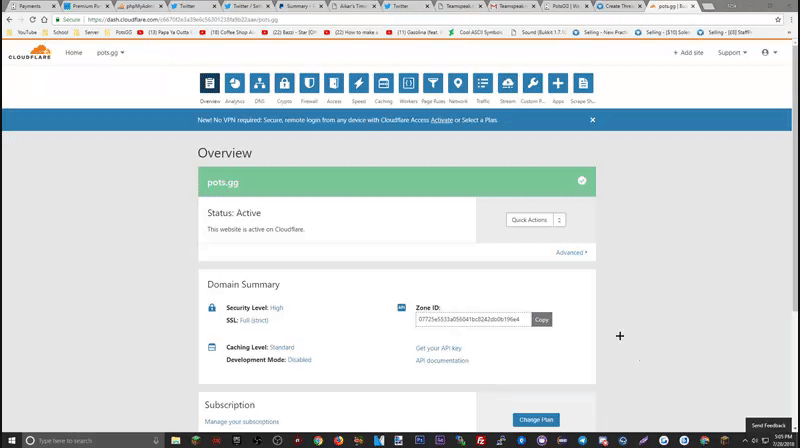The width and height of the screenshot is (800, 448).
Task: Click the Windows Start button
Action: tap(11, 440)
